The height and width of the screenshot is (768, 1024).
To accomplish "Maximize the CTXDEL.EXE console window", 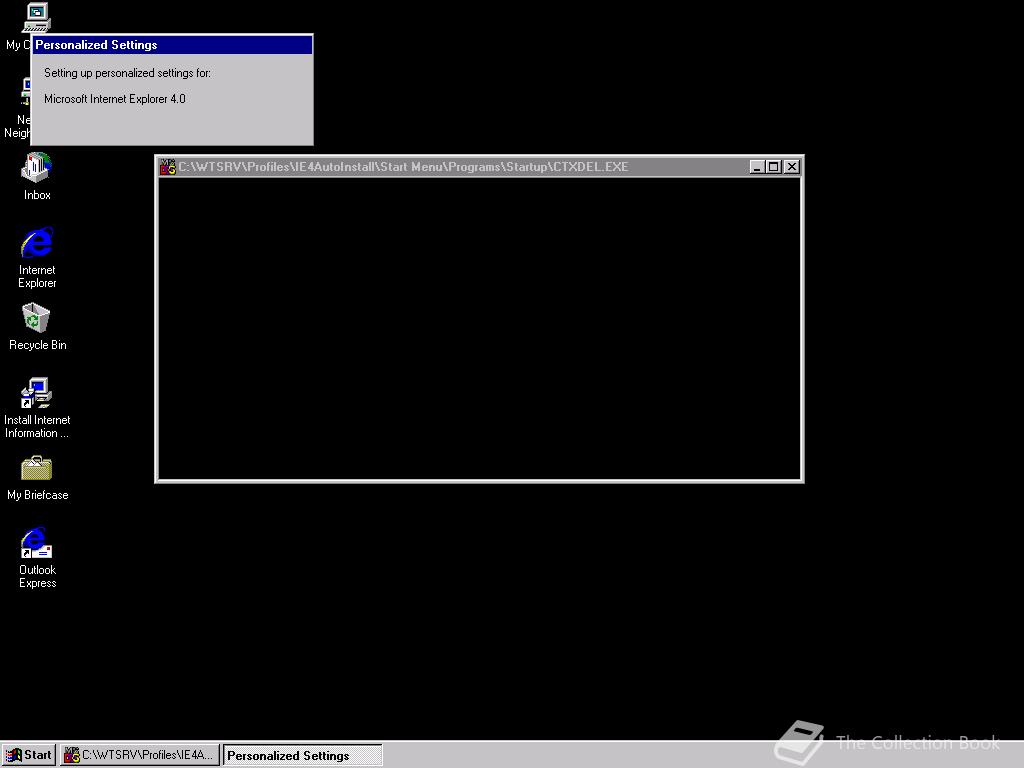I will click(773, 167).
